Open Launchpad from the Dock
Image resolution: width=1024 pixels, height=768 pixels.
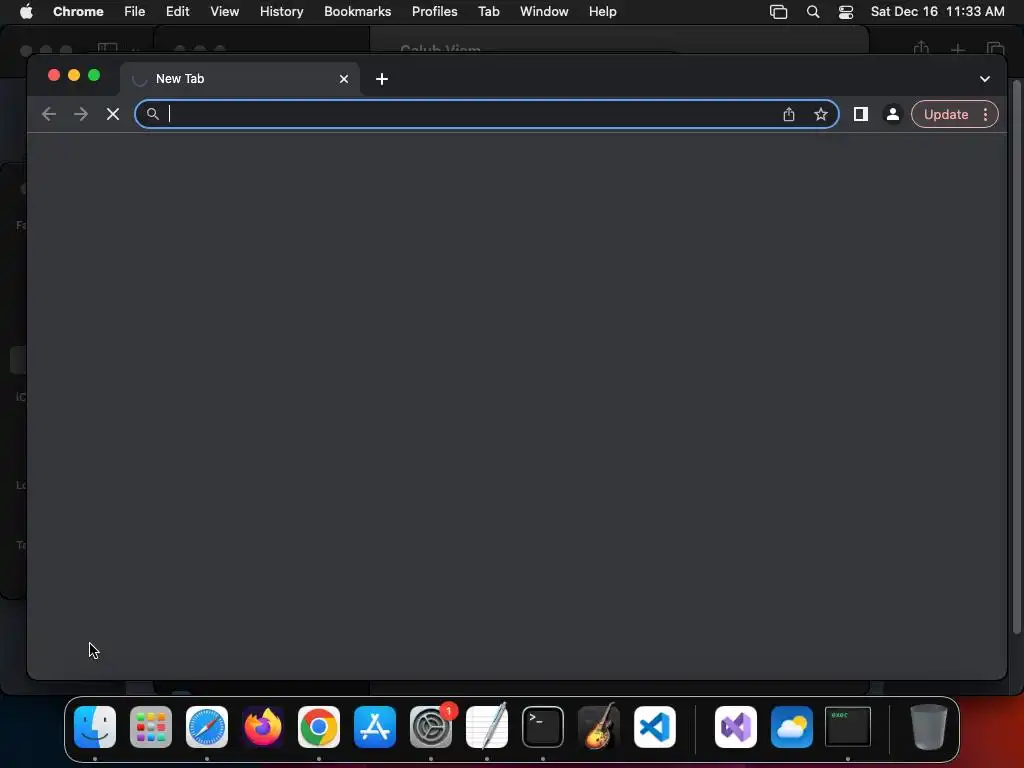coord(151,727)
